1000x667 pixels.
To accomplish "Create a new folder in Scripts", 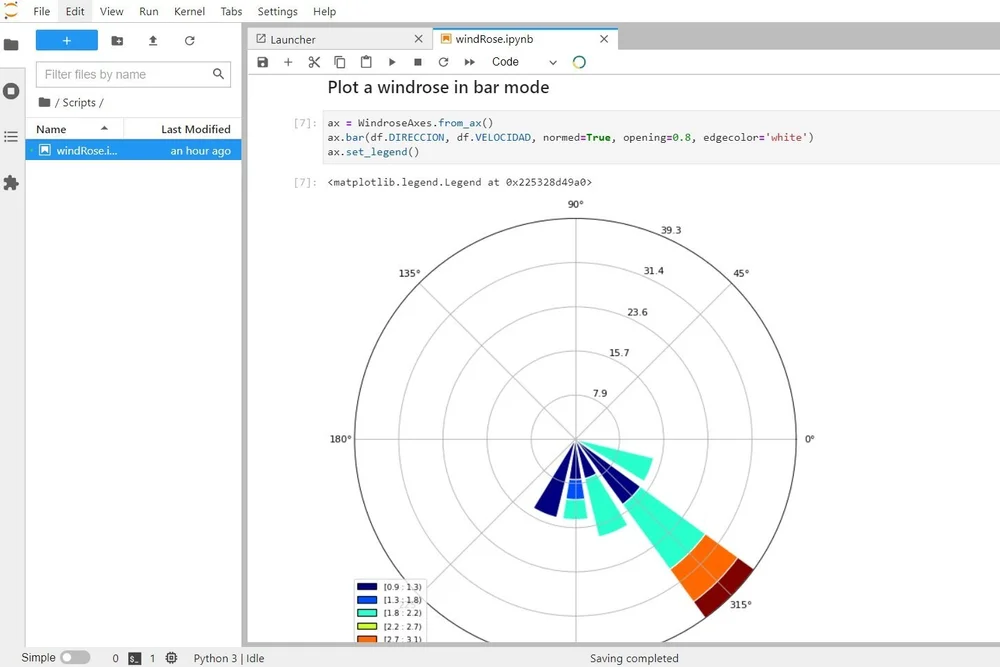I will [x=117, y=40].
